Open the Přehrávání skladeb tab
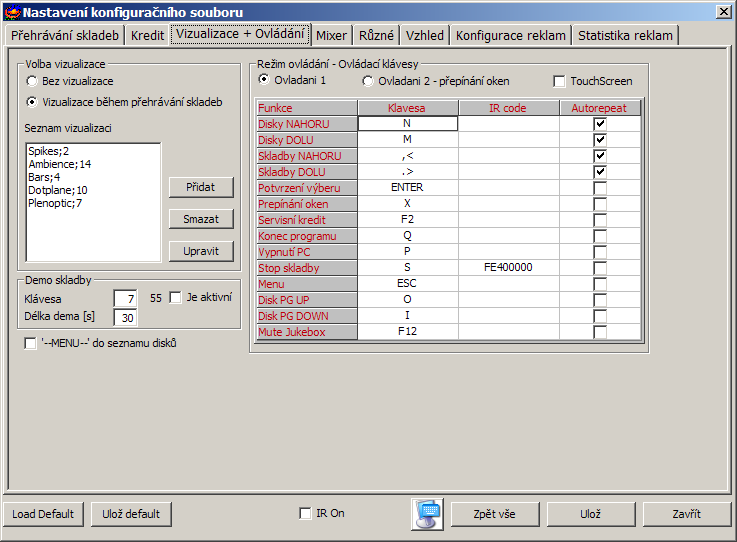 pos(65,35)
